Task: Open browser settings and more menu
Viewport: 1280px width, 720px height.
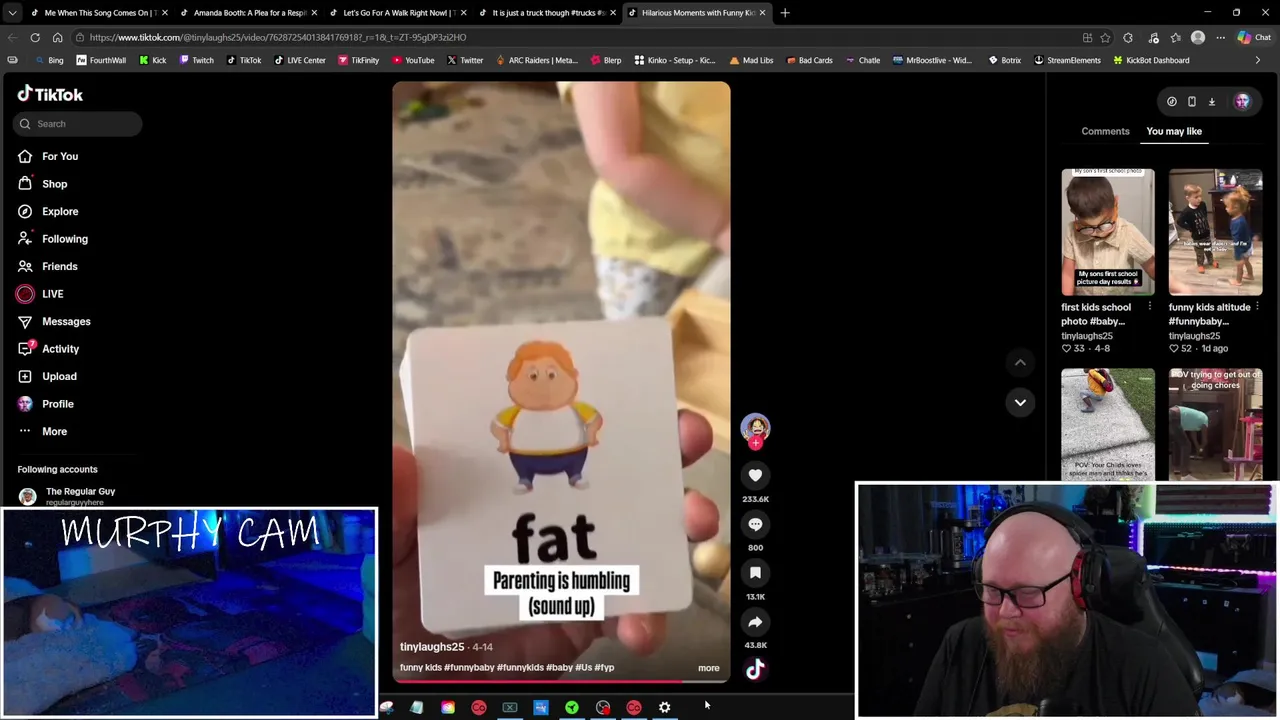Action: point(1220,37)
